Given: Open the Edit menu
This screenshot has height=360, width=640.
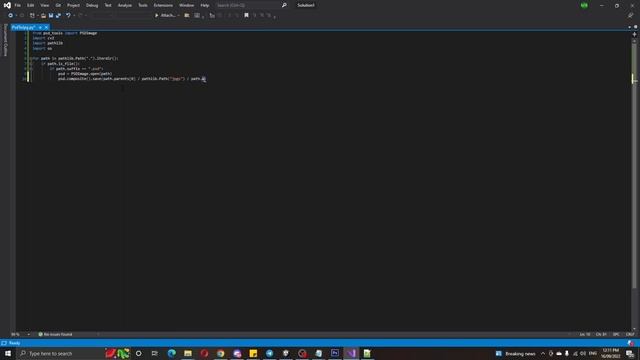Looking at the screenshot, I should (x=31, y=5).
